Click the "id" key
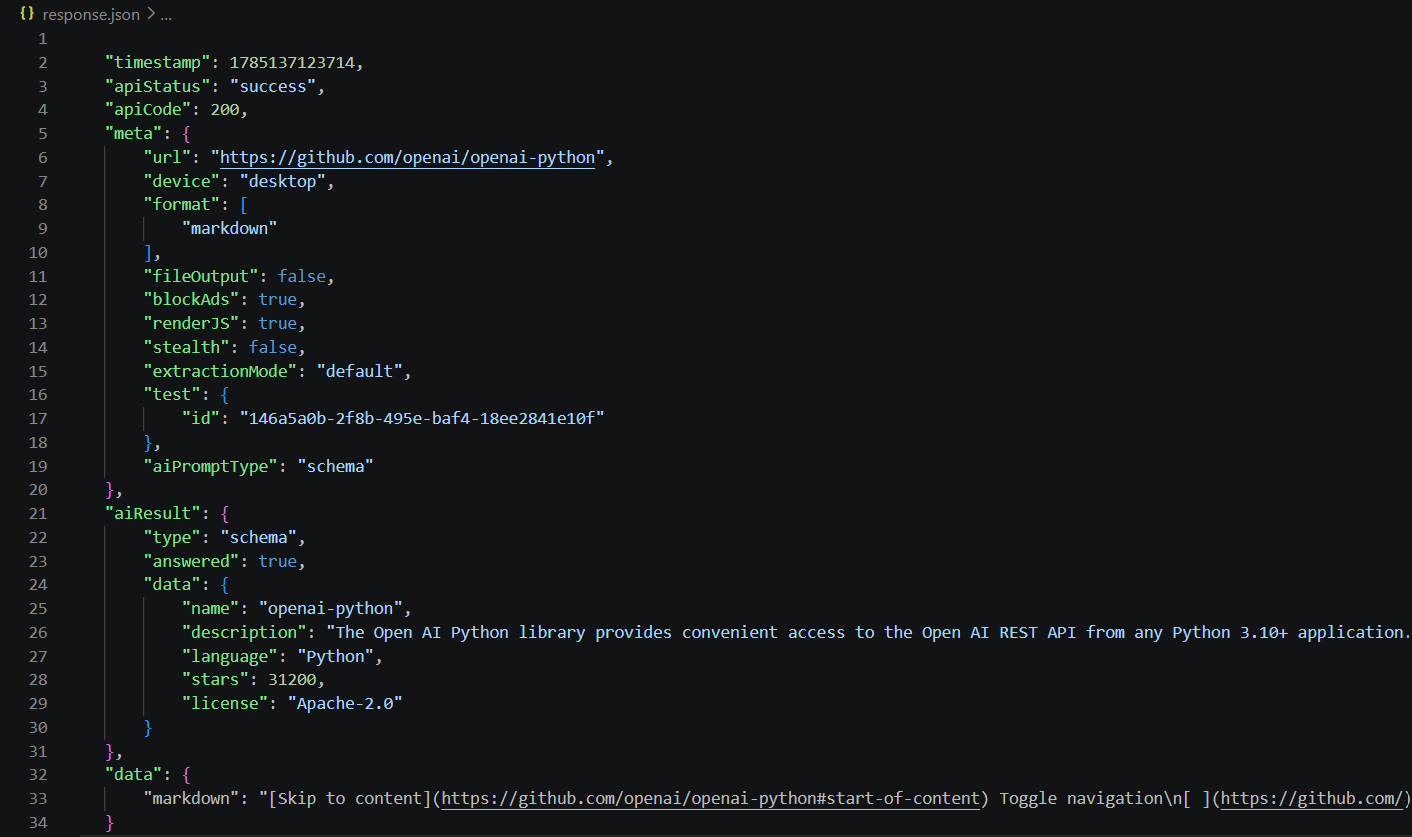 [x=201, y=418]
